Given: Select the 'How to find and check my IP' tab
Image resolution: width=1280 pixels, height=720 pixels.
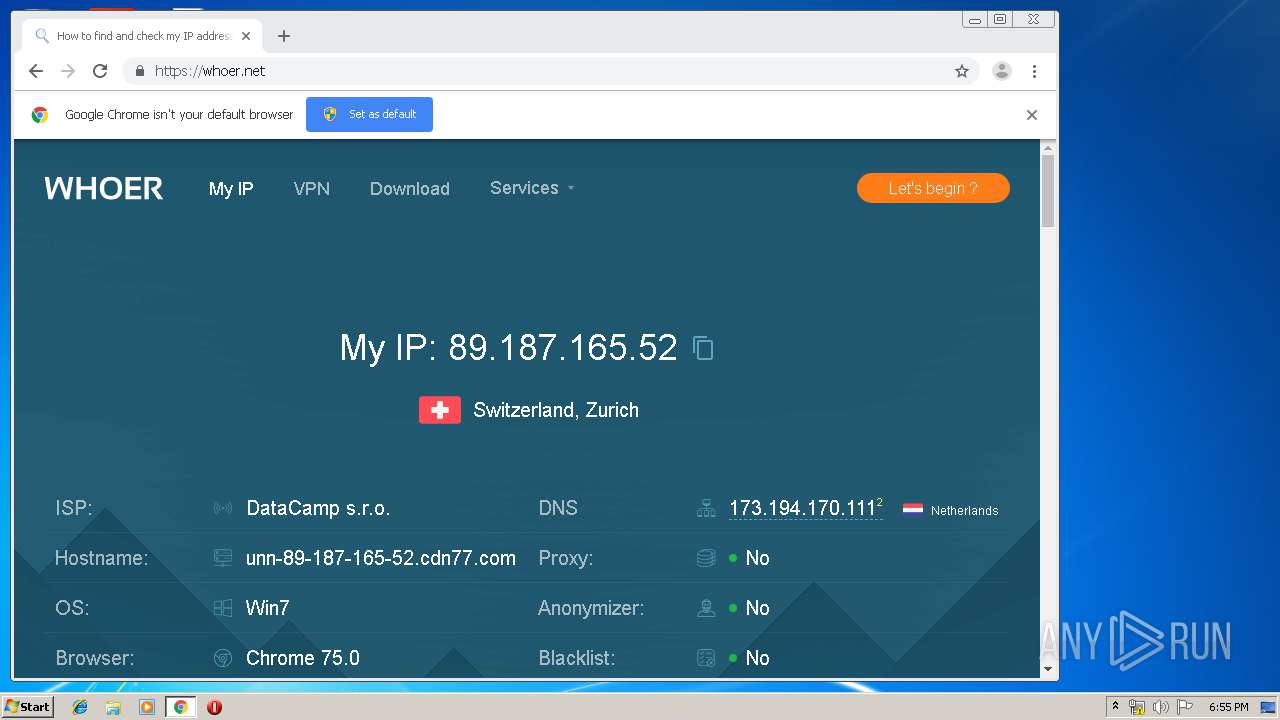Looking at the screenshot, I should click(142, 36).
